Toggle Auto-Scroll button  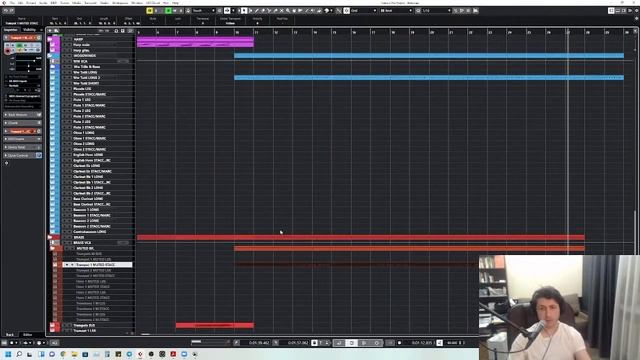tap(227, 11)
